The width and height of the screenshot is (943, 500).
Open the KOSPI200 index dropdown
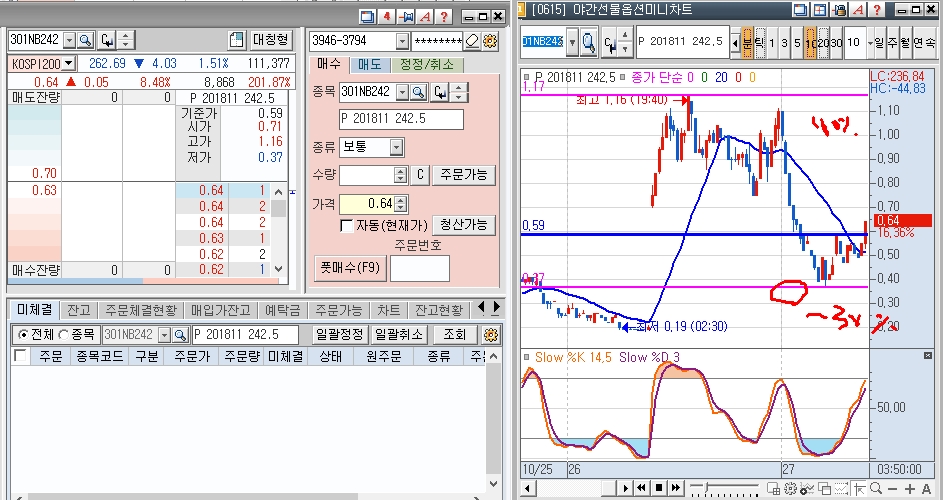click(x=69, y=64)
